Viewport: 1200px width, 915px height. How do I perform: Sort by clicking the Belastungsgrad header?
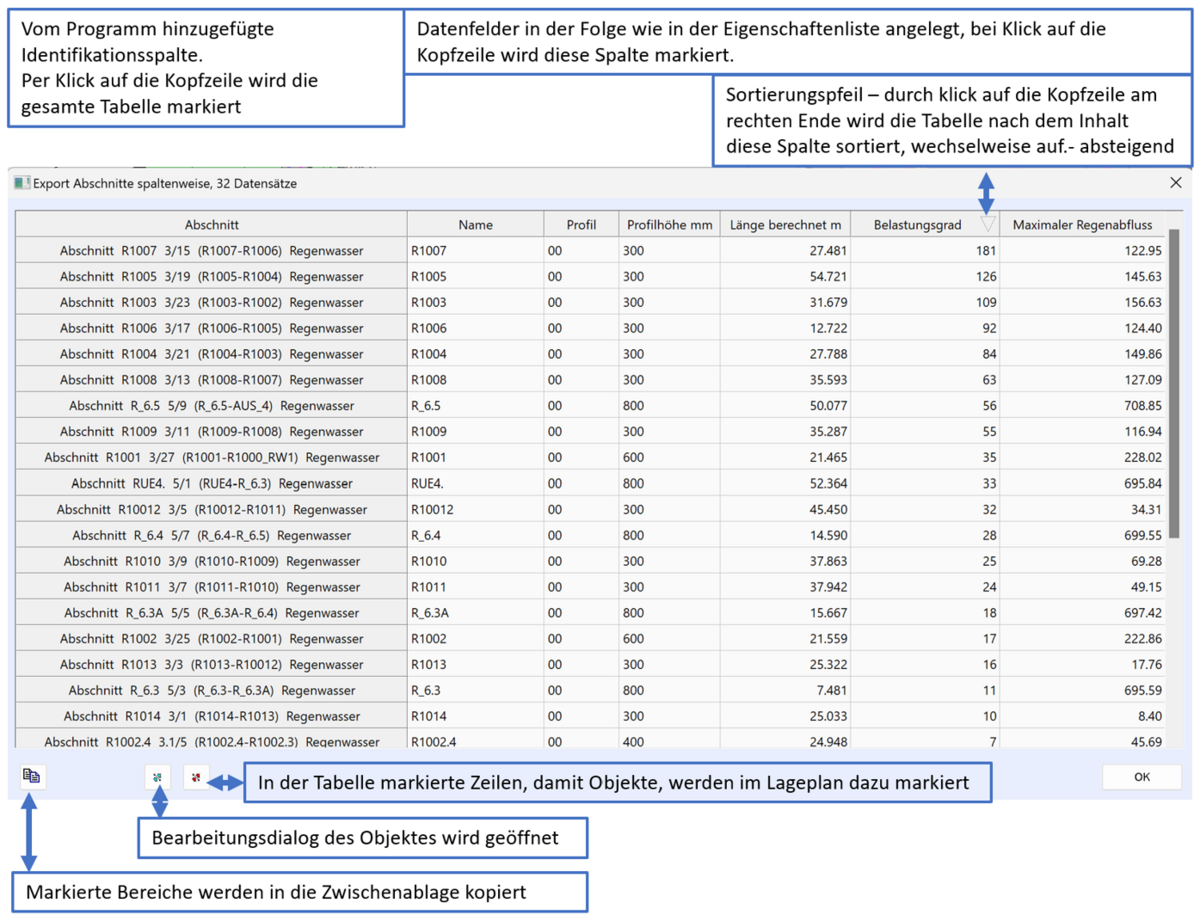(x=917, y=224)
